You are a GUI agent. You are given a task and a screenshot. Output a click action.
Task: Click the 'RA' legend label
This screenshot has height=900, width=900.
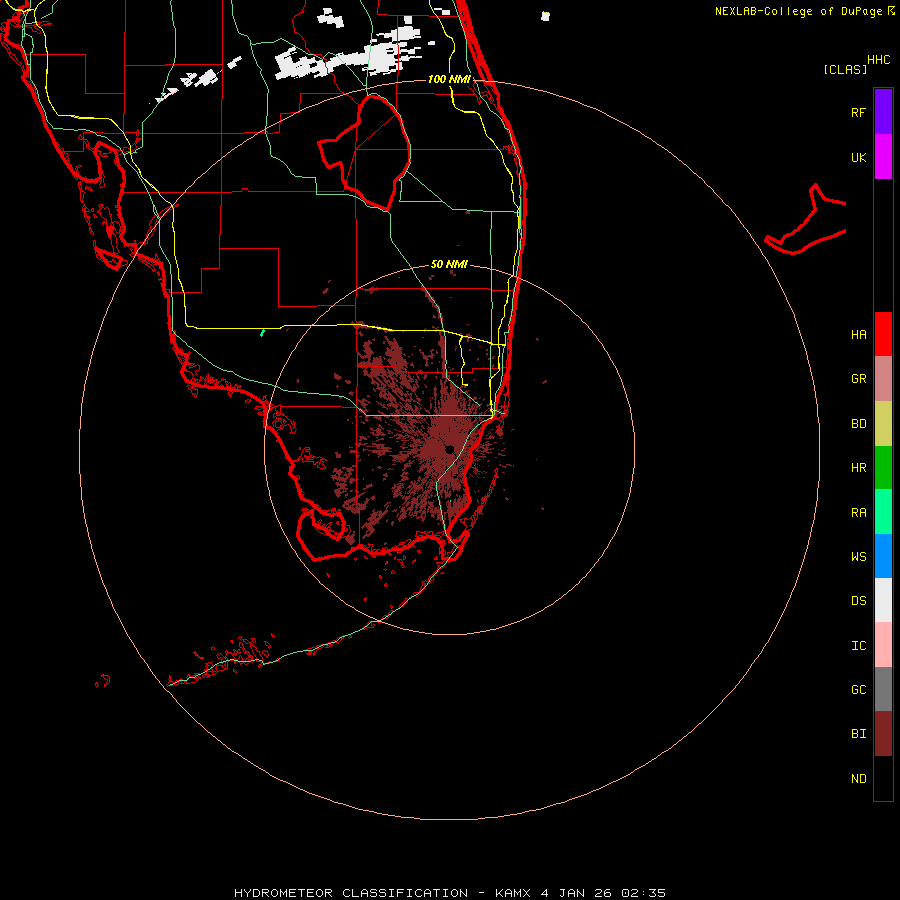(858, 513)
